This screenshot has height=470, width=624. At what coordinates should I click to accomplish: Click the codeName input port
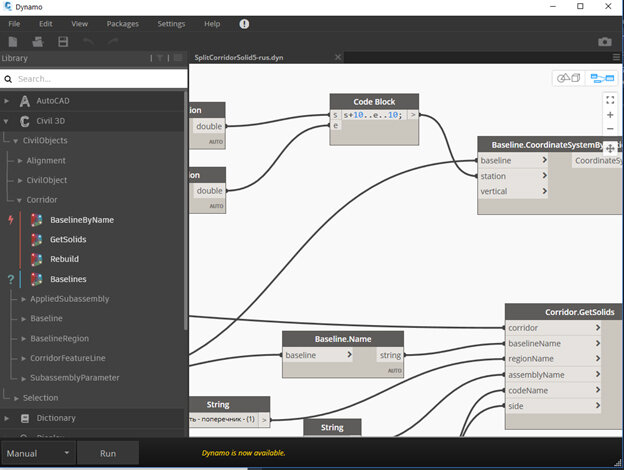click(553, 390)
